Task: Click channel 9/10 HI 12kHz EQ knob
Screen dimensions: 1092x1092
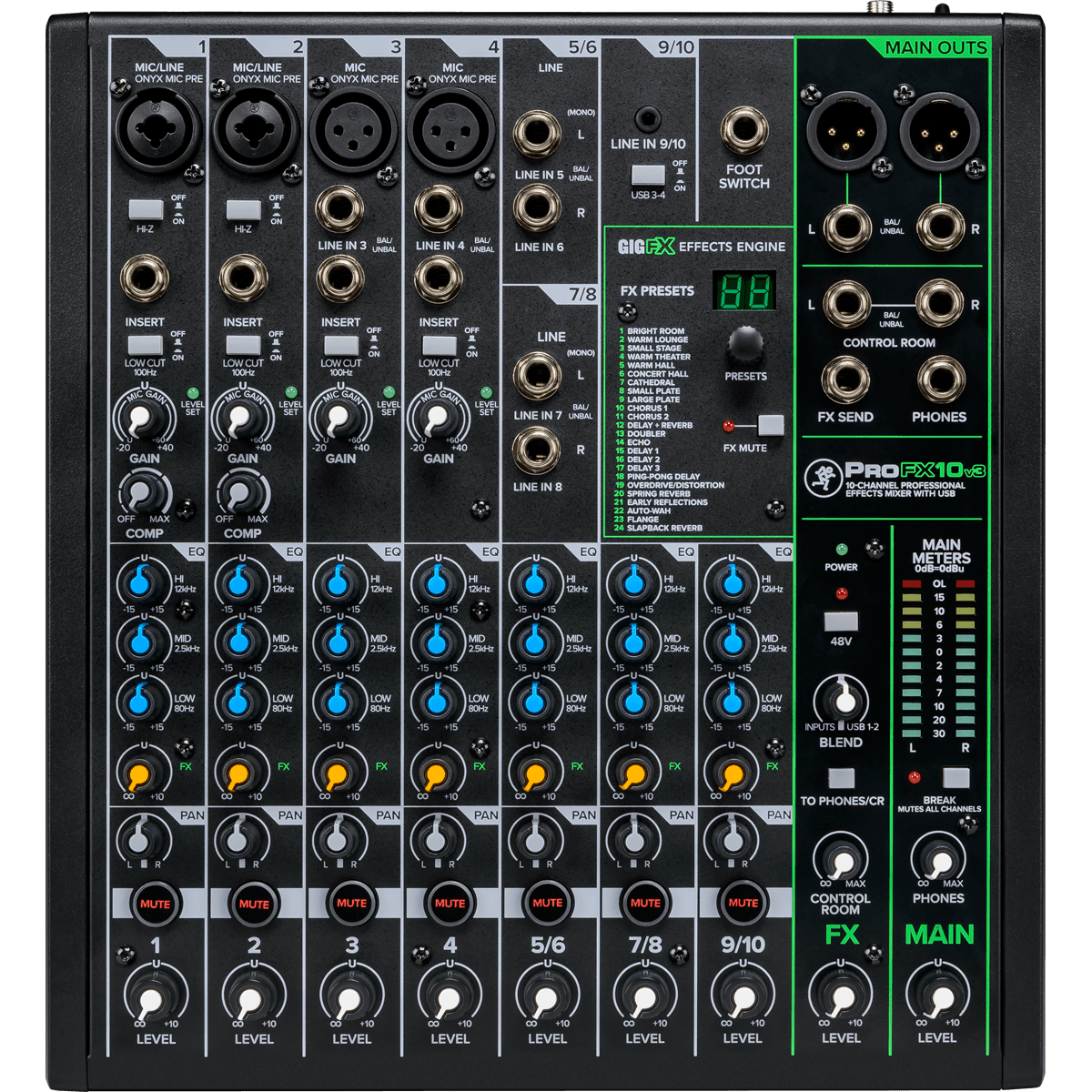Action: pos(730,582)
